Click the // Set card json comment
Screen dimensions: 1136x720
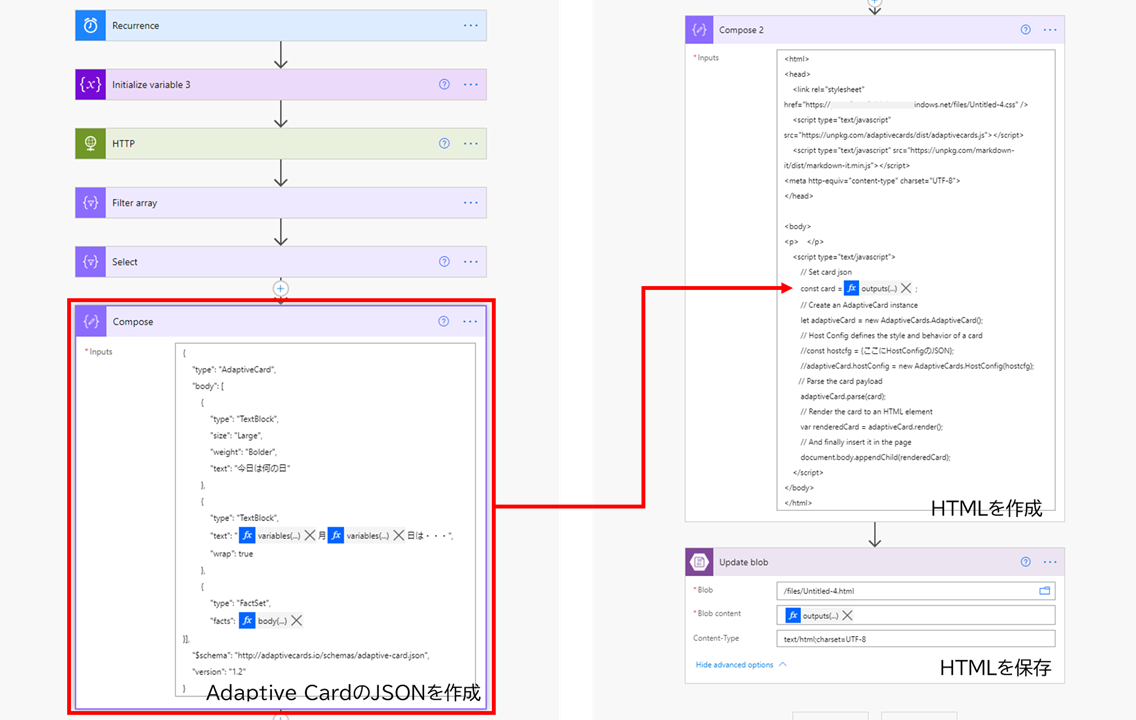click(x=826, y=272)
